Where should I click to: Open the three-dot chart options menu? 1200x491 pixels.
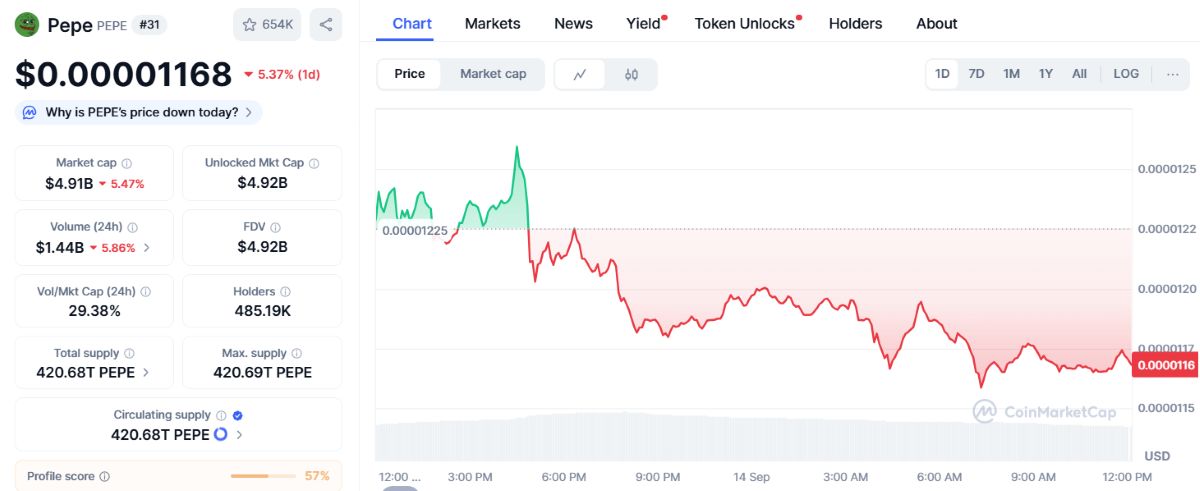pos(1172,74)
